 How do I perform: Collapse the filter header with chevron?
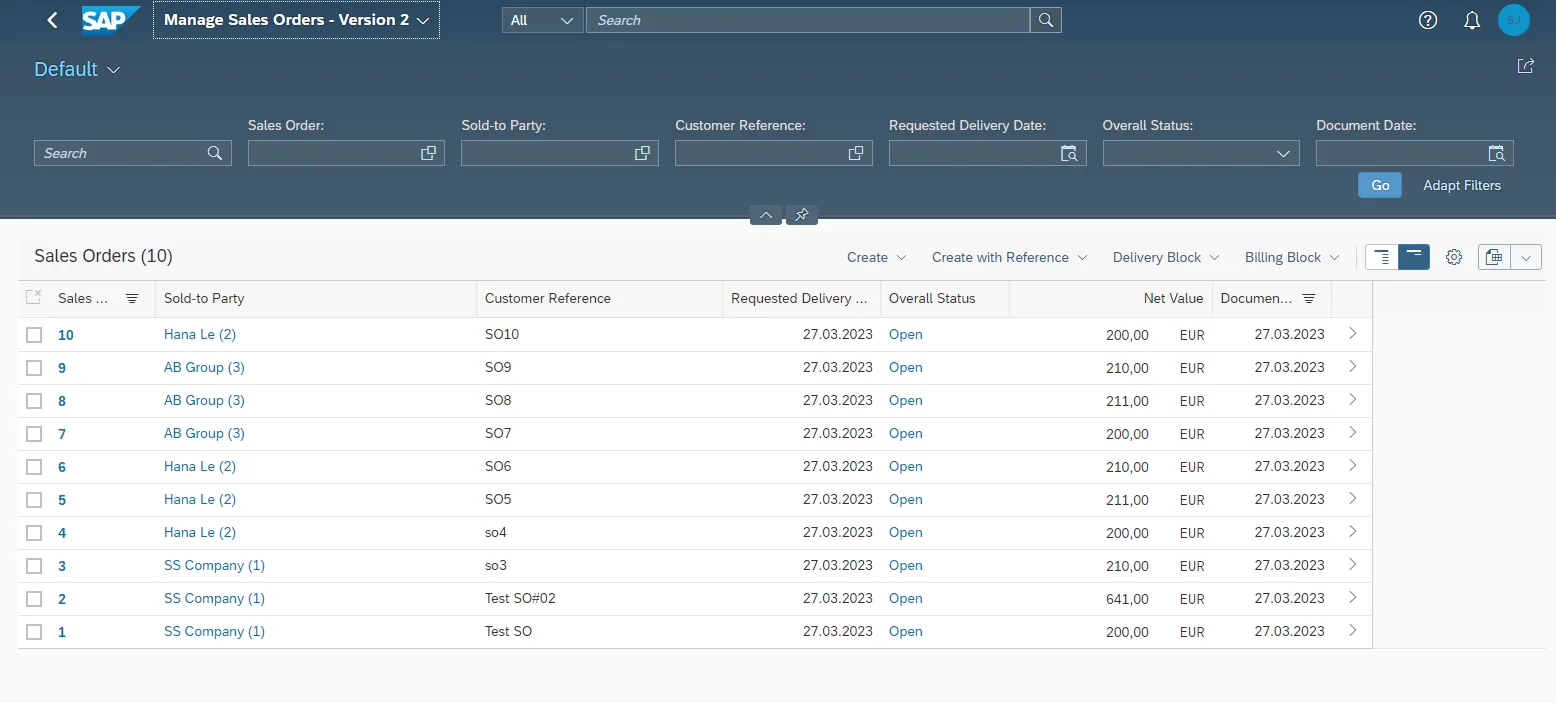(765, 215)
